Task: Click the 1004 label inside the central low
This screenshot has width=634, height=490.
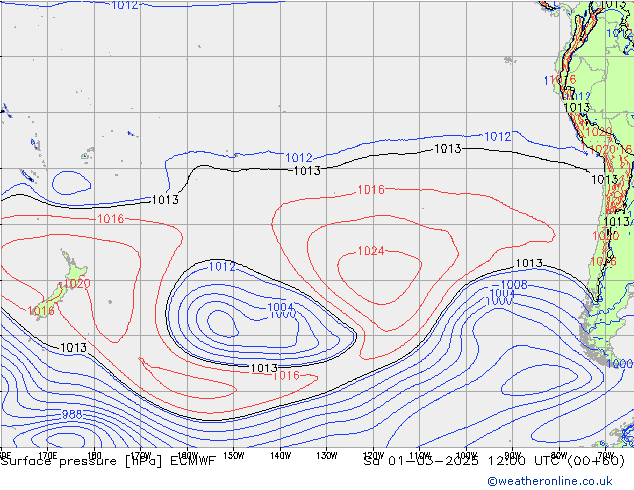Action: tap(280, 307)
